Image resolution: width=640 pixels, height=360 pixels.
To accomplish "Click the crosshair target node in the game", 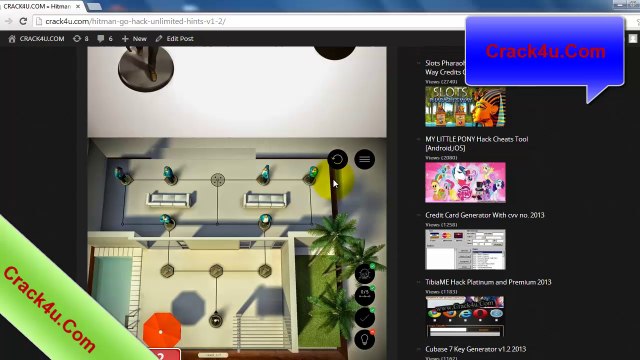I will click(x=218, y=180).
